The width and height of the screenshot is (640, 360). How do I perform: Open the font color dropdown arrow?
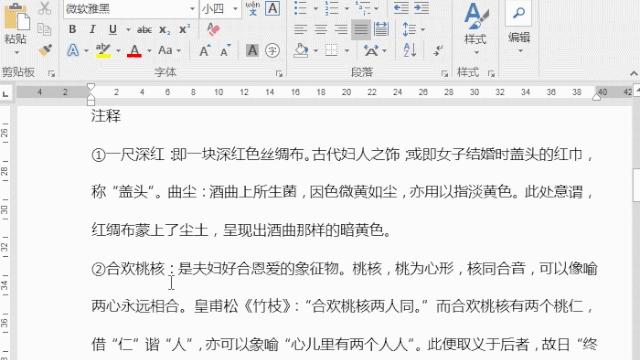pos(149,51)
